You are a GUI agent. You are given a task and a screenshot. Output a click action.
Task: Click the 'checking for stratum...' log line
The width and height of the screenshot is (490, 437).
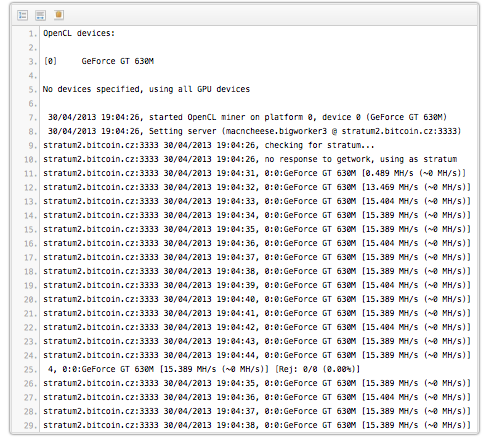209,145
